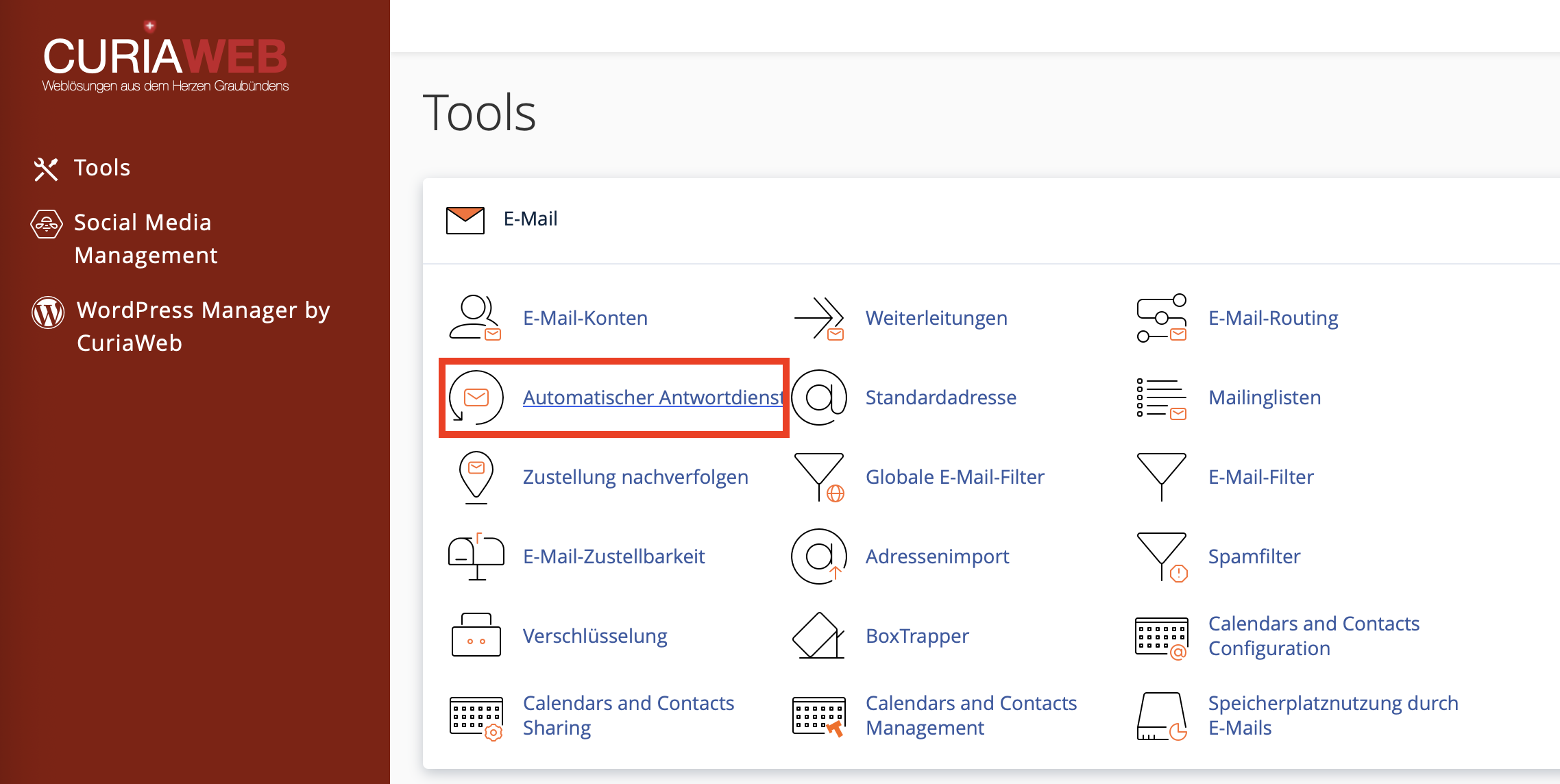The height and width of the screenshot is (784, 1560).
Task: Open the E-Mail-Routing link
Action: pos(1273,318)
